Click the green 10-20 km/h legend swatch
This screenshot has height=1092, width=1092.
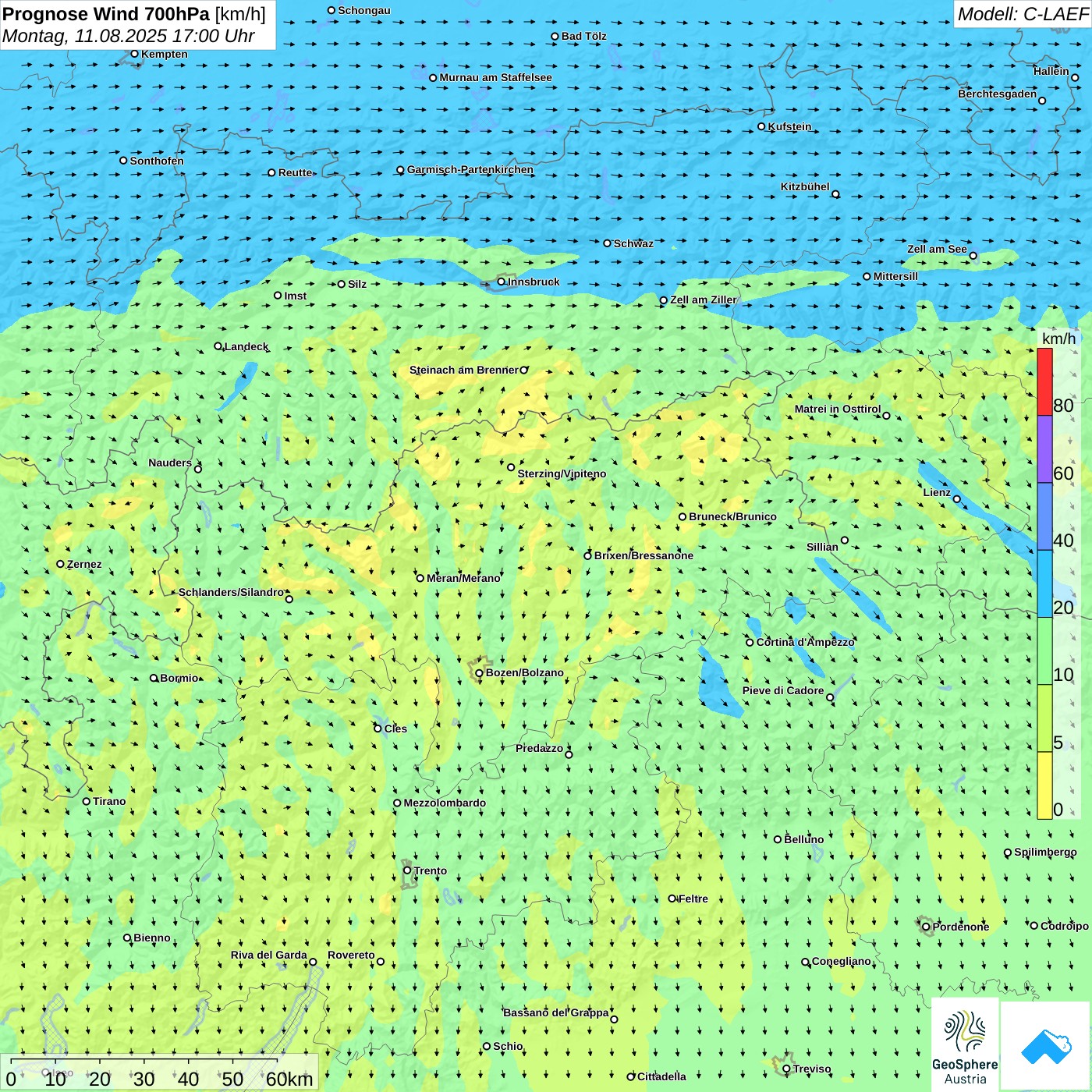click(1044, 651)
